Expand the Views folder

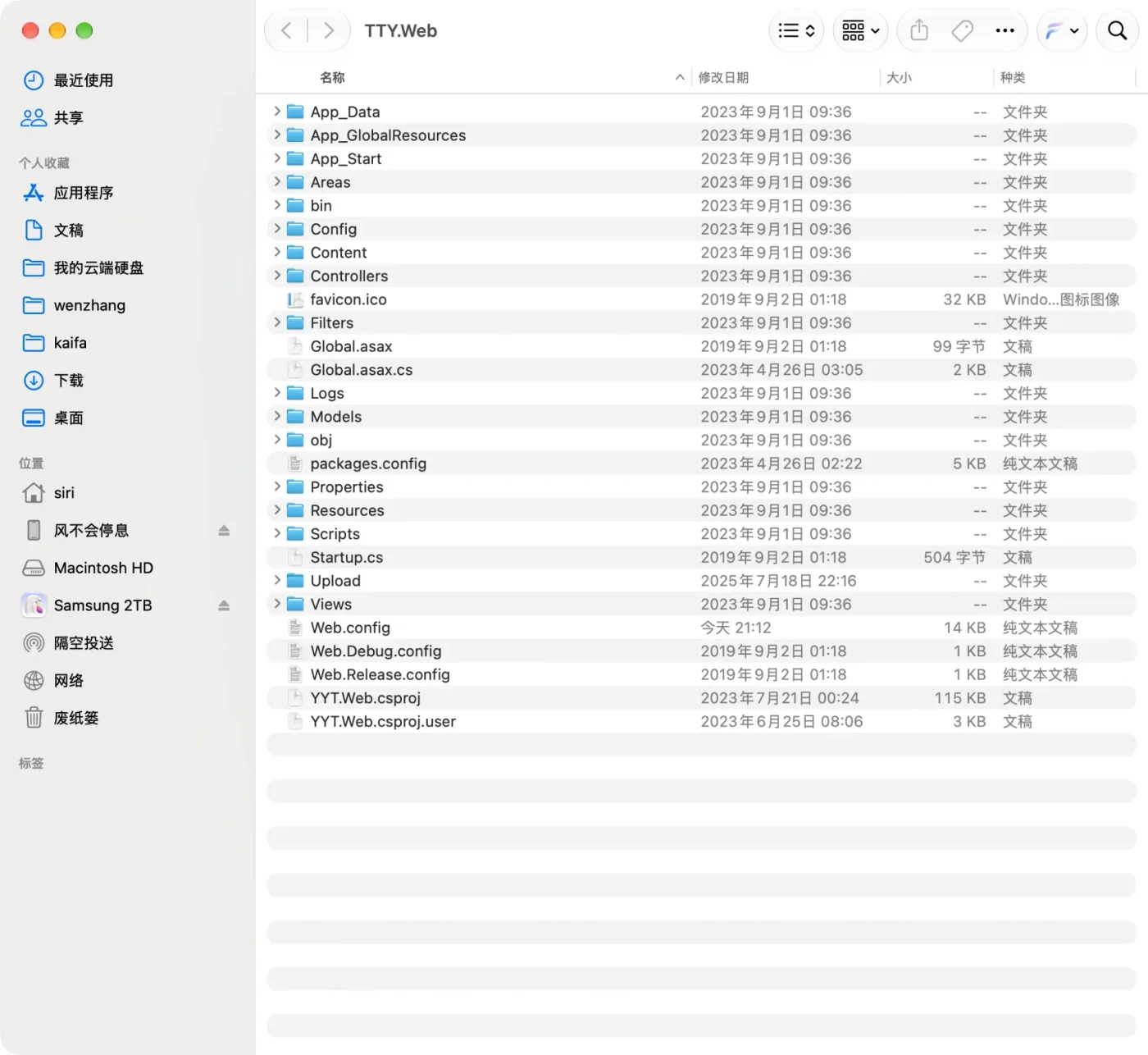tap(277, 604)
